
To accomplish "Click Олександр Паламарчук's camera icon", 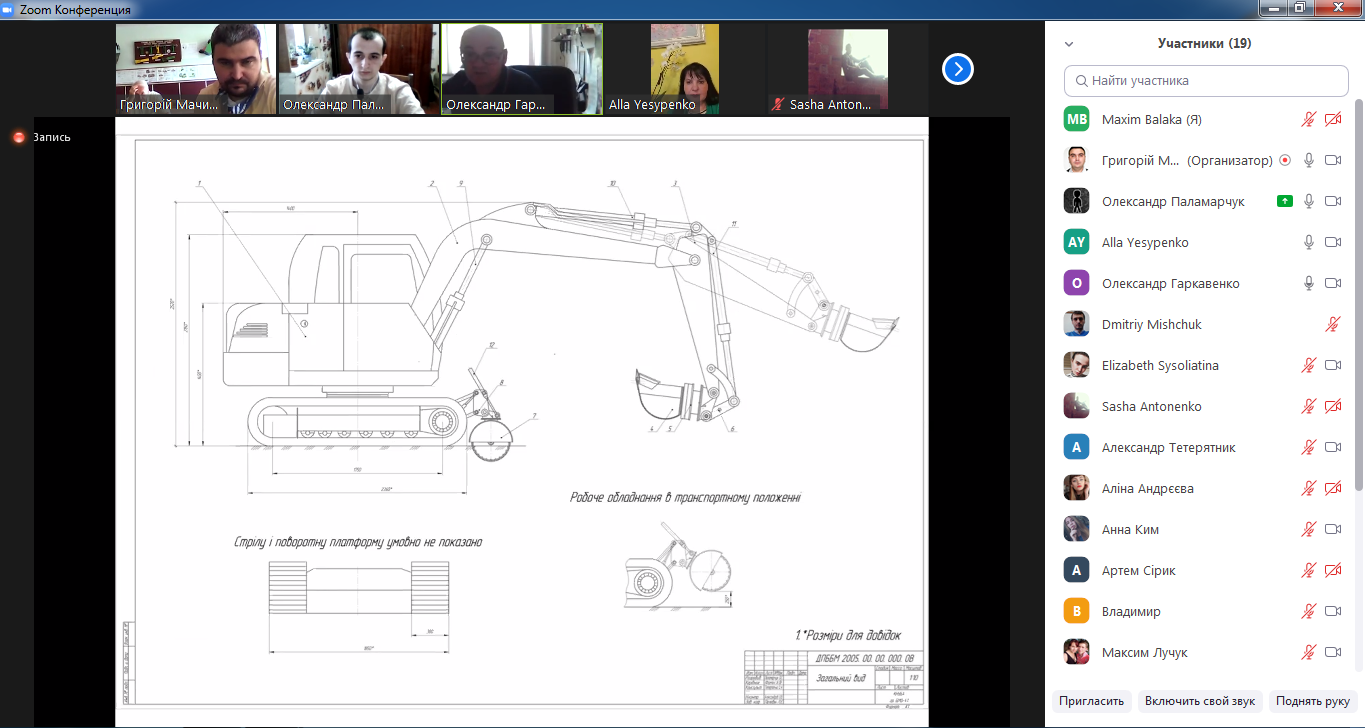I will coord(1333,201).
